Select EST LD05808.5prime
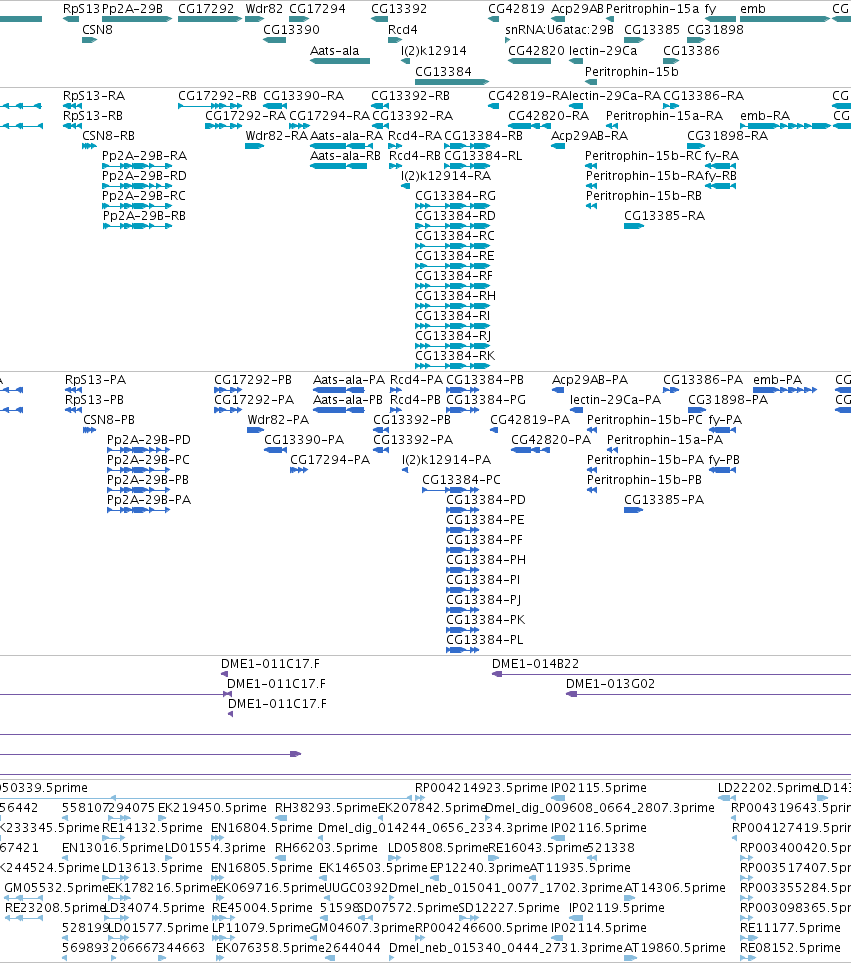 (438, 848)
